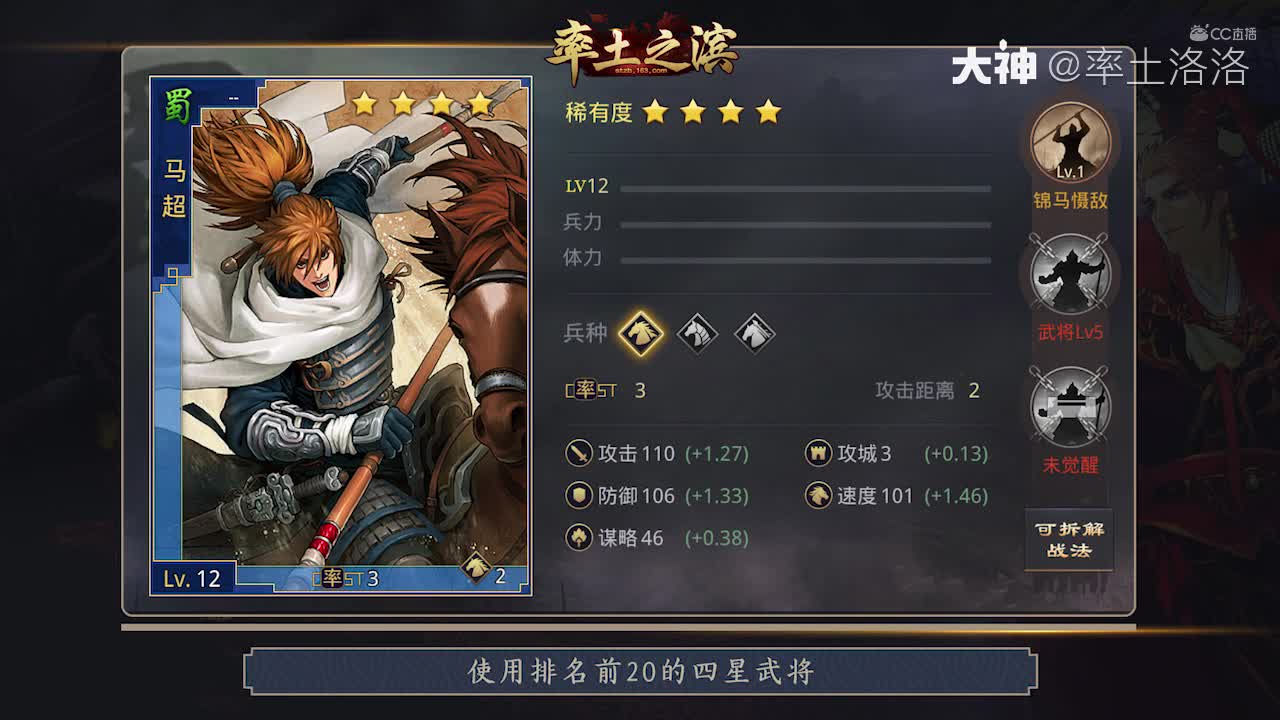This screenshot has width=1280, height=720.
Task: Click the 兵力 troop strength bar
Action: tap(805, 224)
